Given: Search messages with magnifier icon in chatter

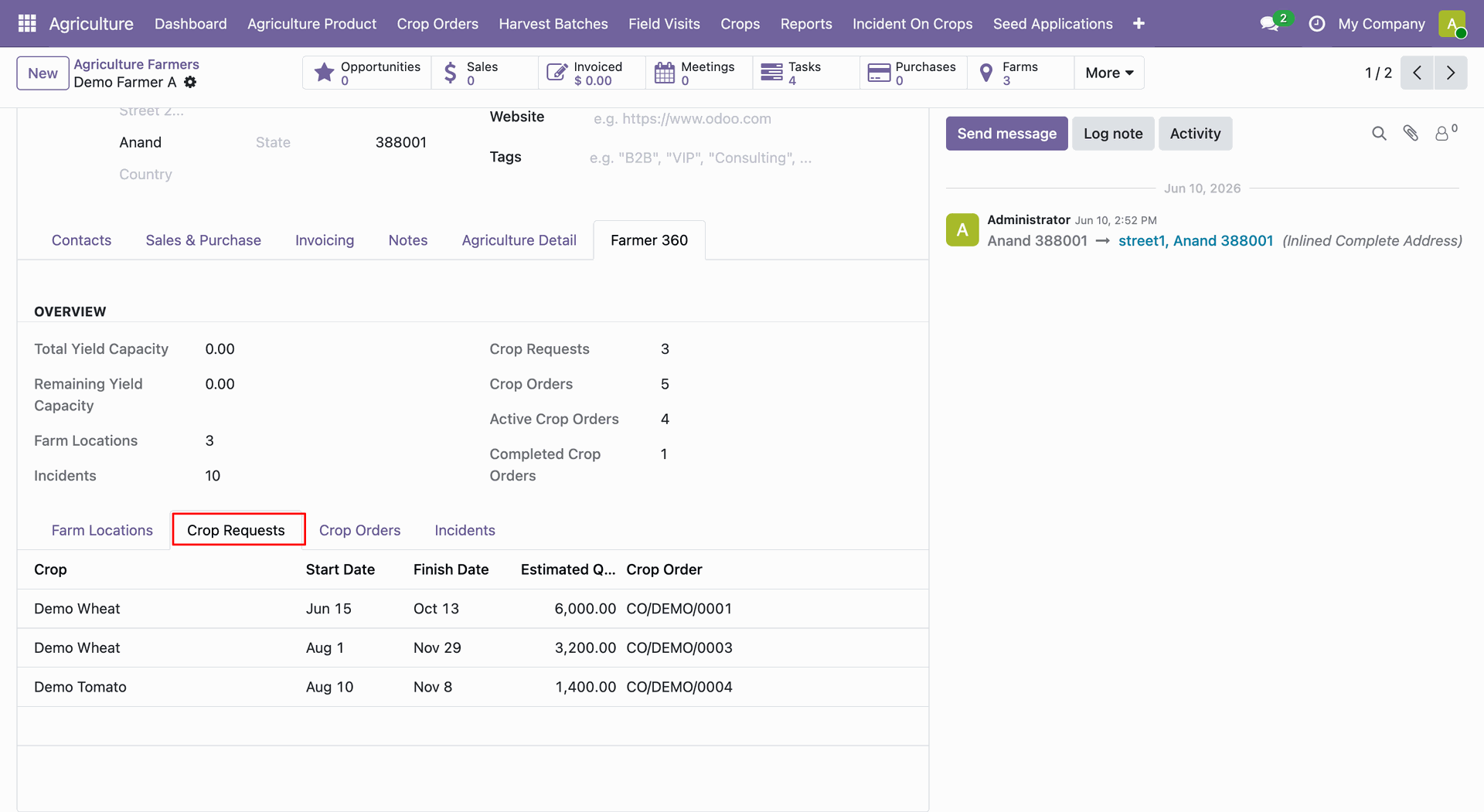Looking at the screenshot, I should tap(1379, 134).
